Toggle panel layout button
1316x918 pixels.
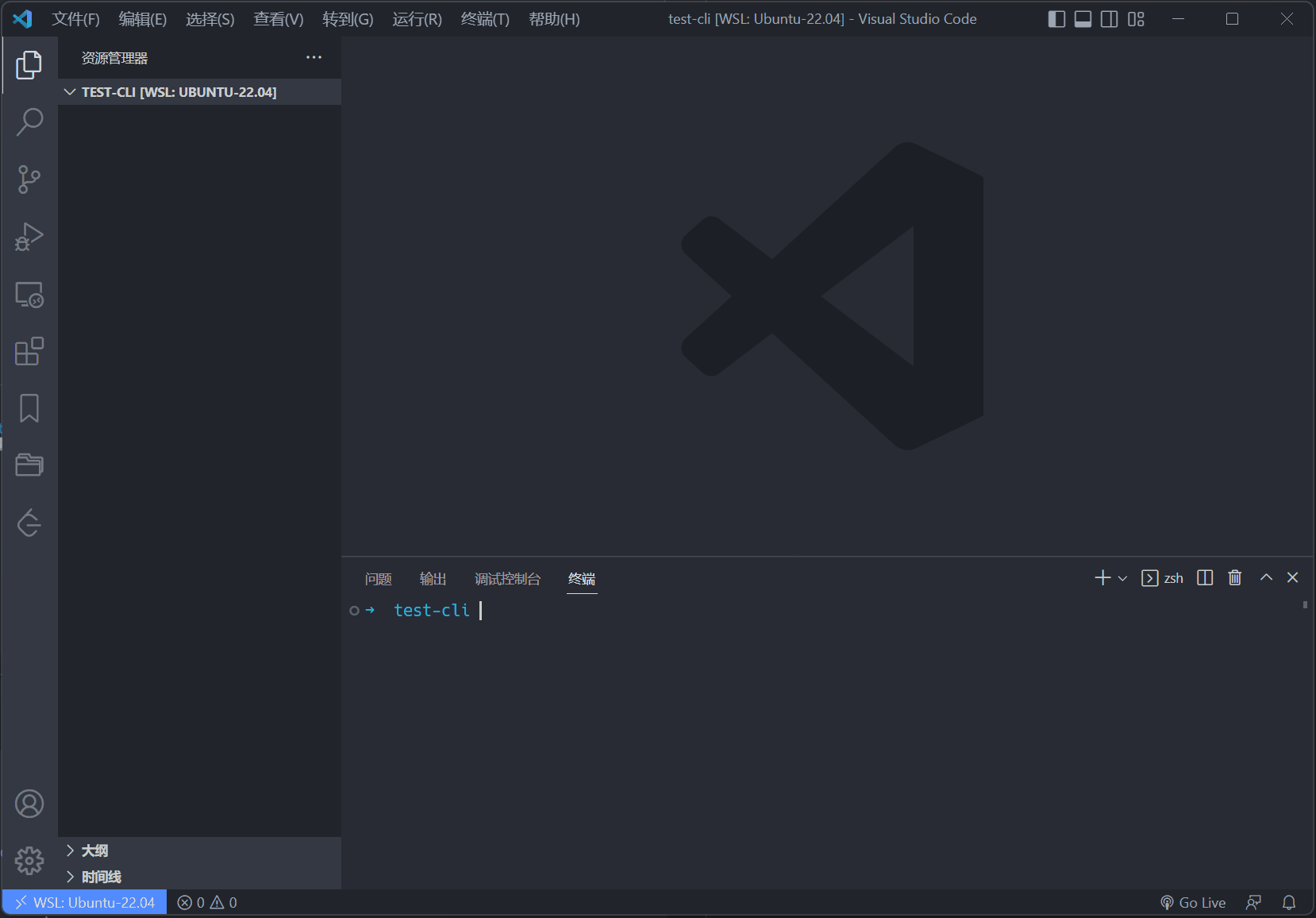tap(1083, 19)
